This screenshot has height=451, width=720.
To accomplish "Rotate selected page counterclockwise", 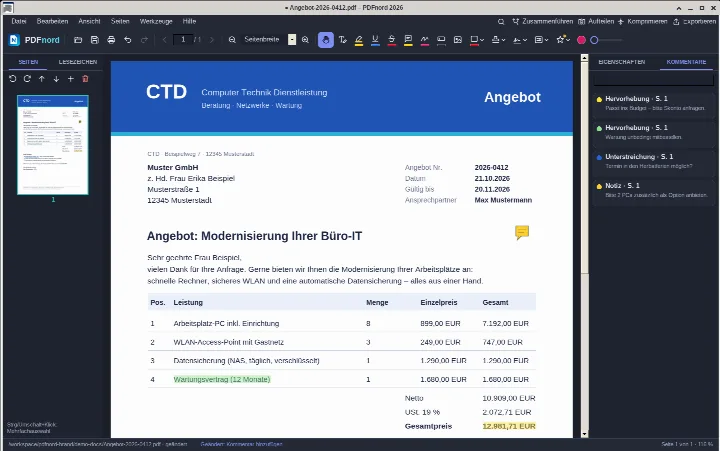I will click(13, 79).
